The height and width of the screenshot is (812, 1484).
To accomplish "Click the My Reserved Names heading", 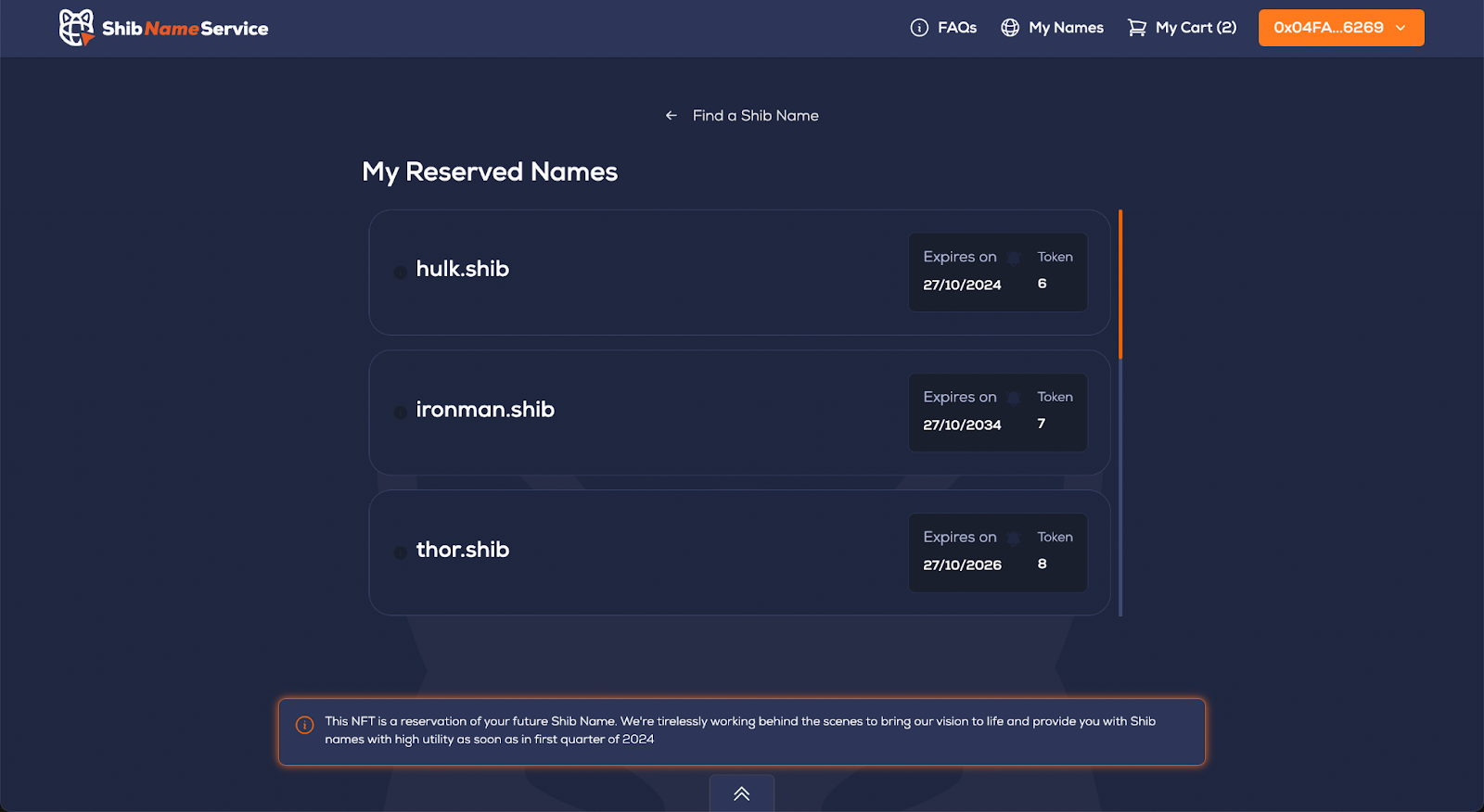I will pos(490,172).
